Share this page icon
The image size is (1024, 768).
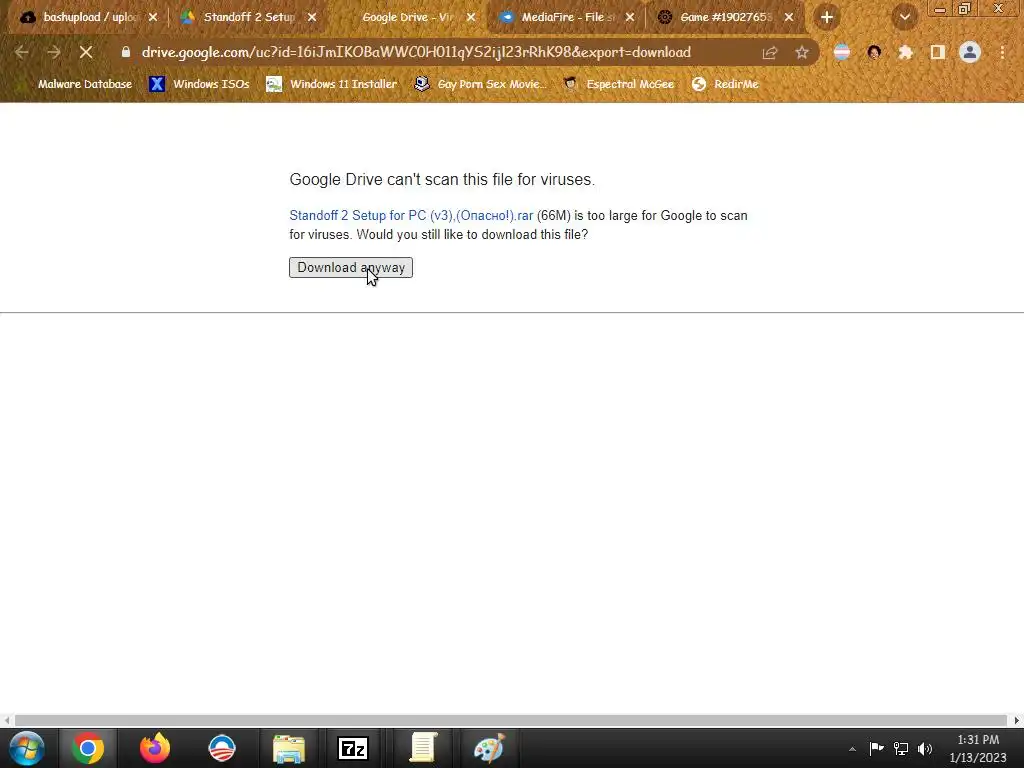coord(770,52)
